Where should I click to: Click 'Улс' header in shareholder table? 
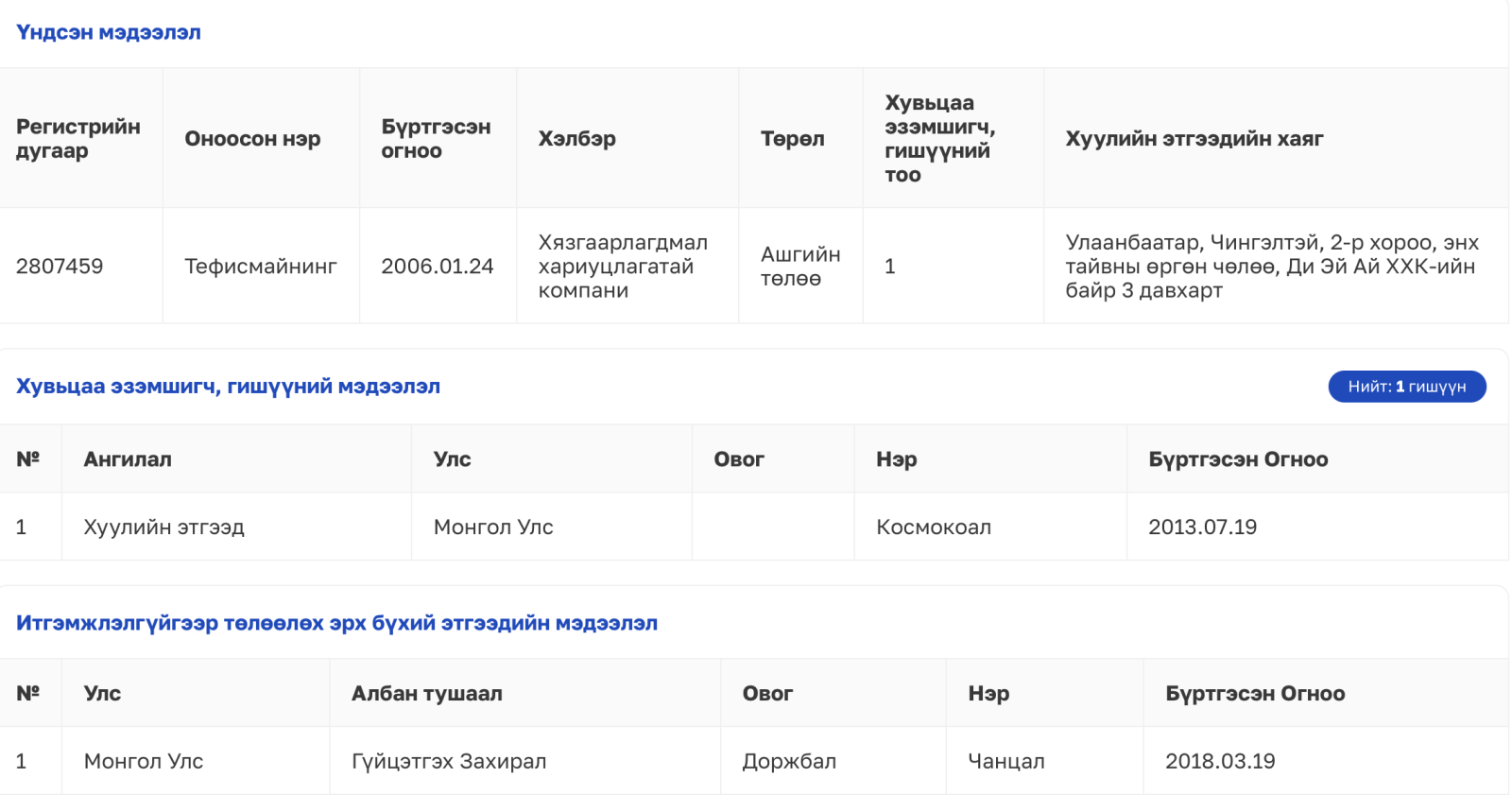(x=453, y=459)
